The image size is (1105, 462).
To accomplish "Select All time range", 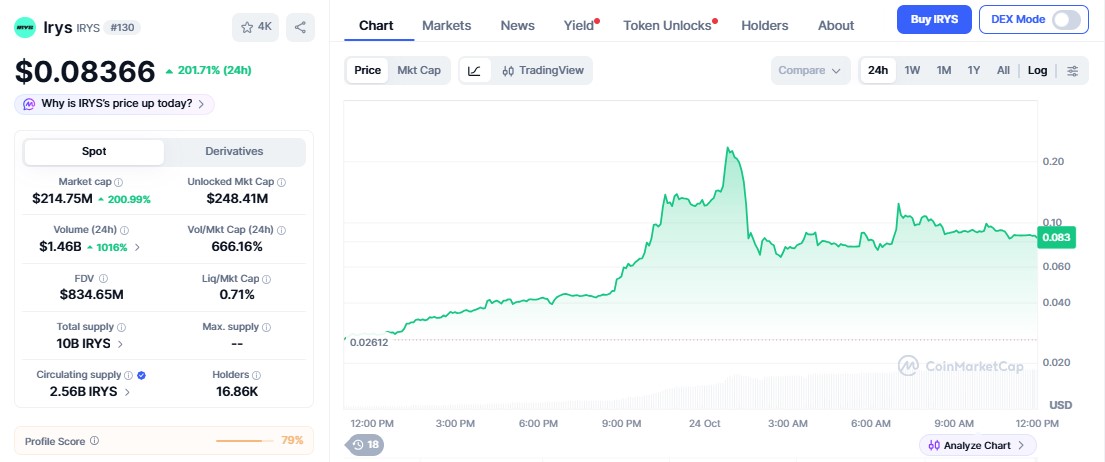I will point(1004,70).
